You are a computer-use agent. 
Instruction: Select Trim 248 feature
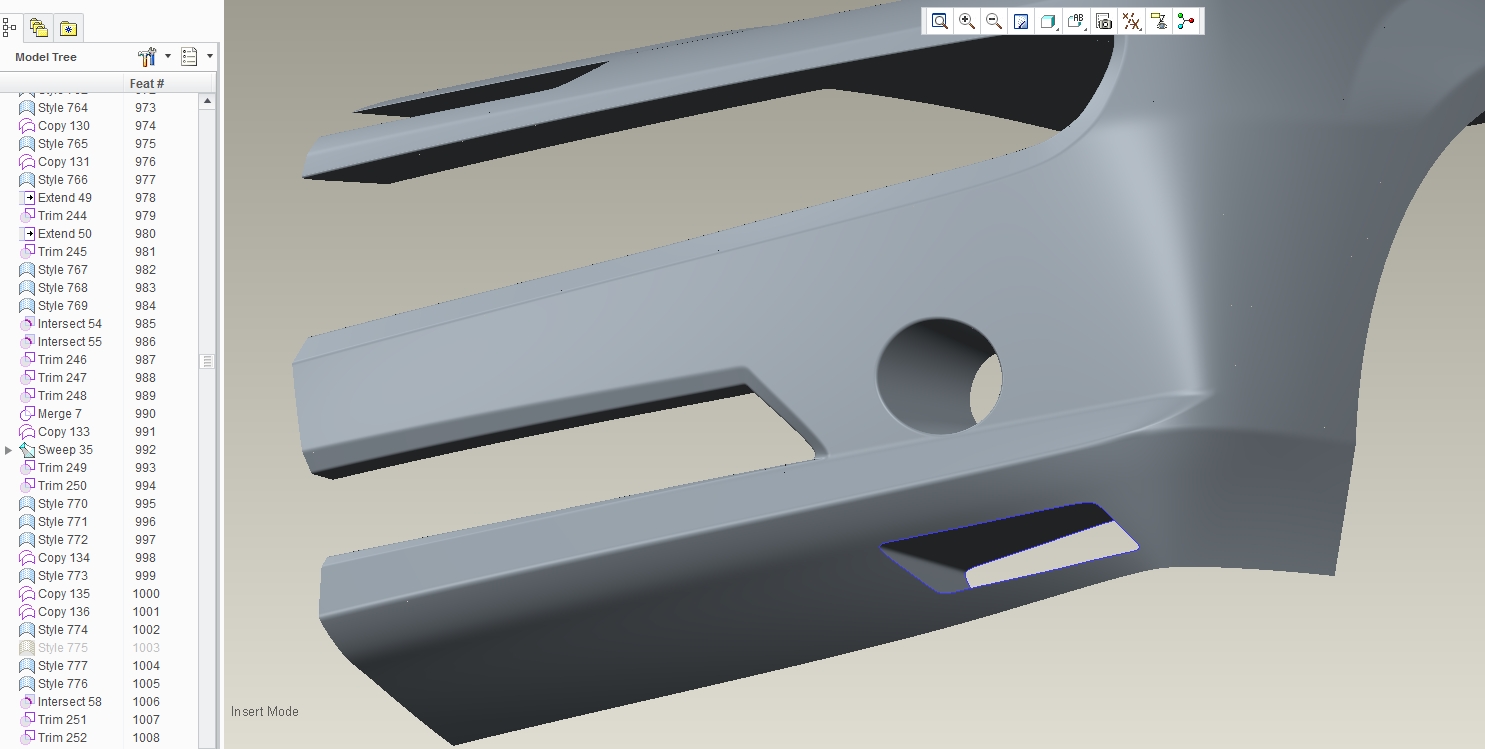[x=62, y=396]
